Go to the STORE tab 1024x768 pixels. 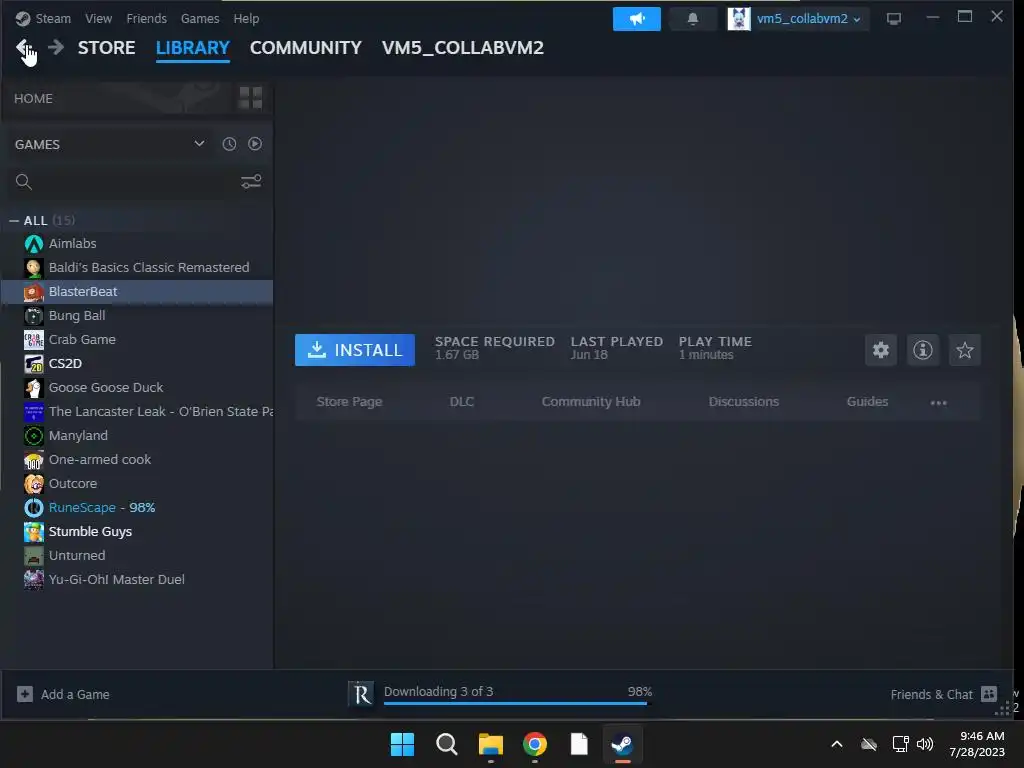click(x=106, y=48)
